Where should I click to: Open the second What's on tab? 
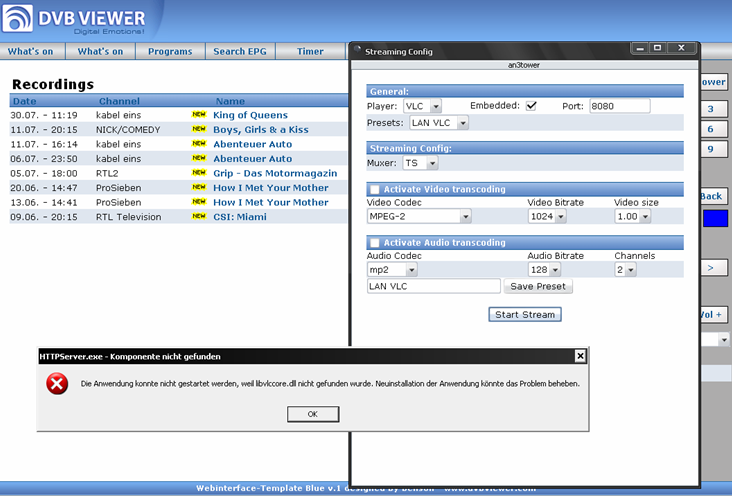100,51
